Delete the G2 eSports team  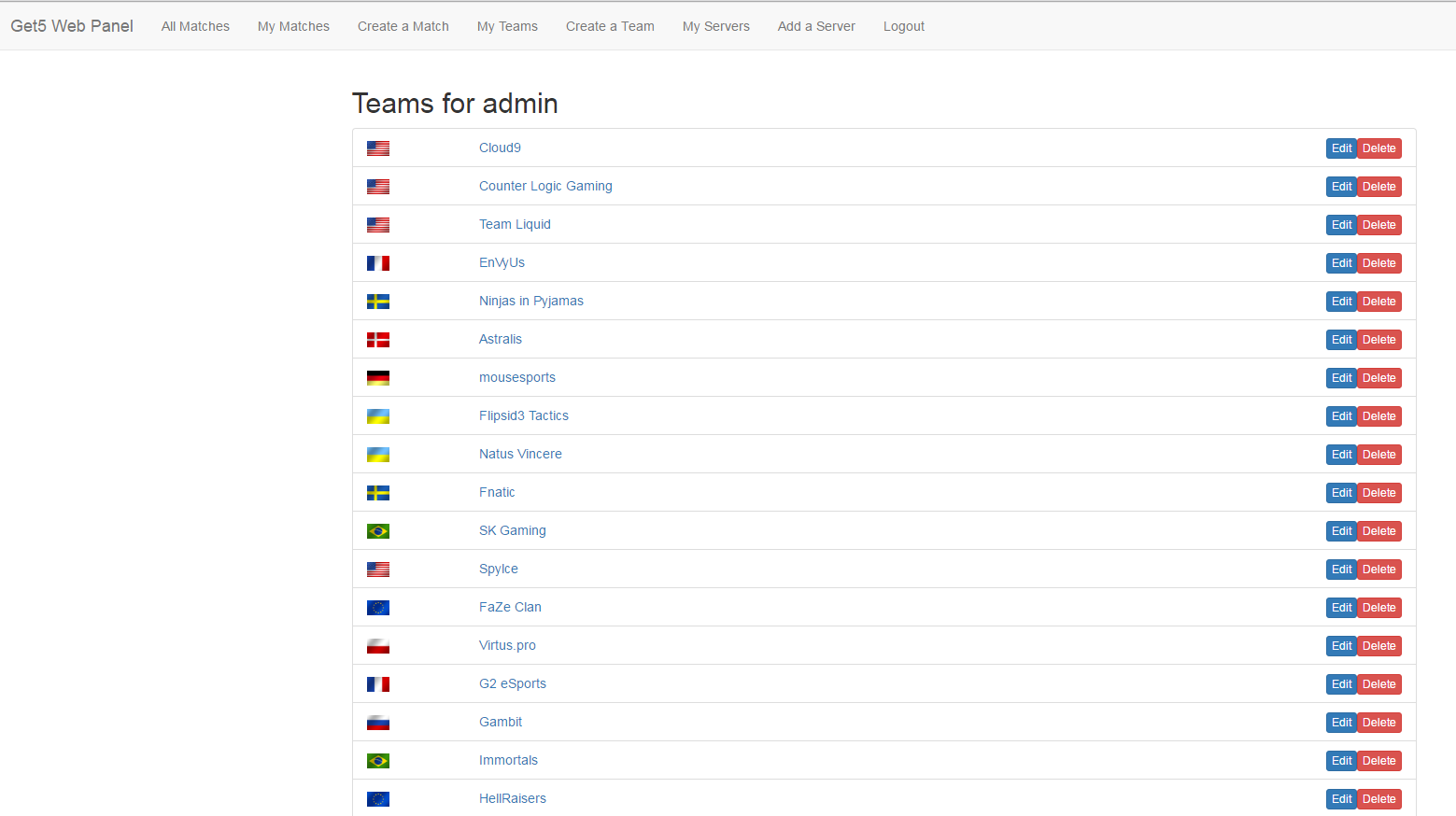coord(1378,684)
